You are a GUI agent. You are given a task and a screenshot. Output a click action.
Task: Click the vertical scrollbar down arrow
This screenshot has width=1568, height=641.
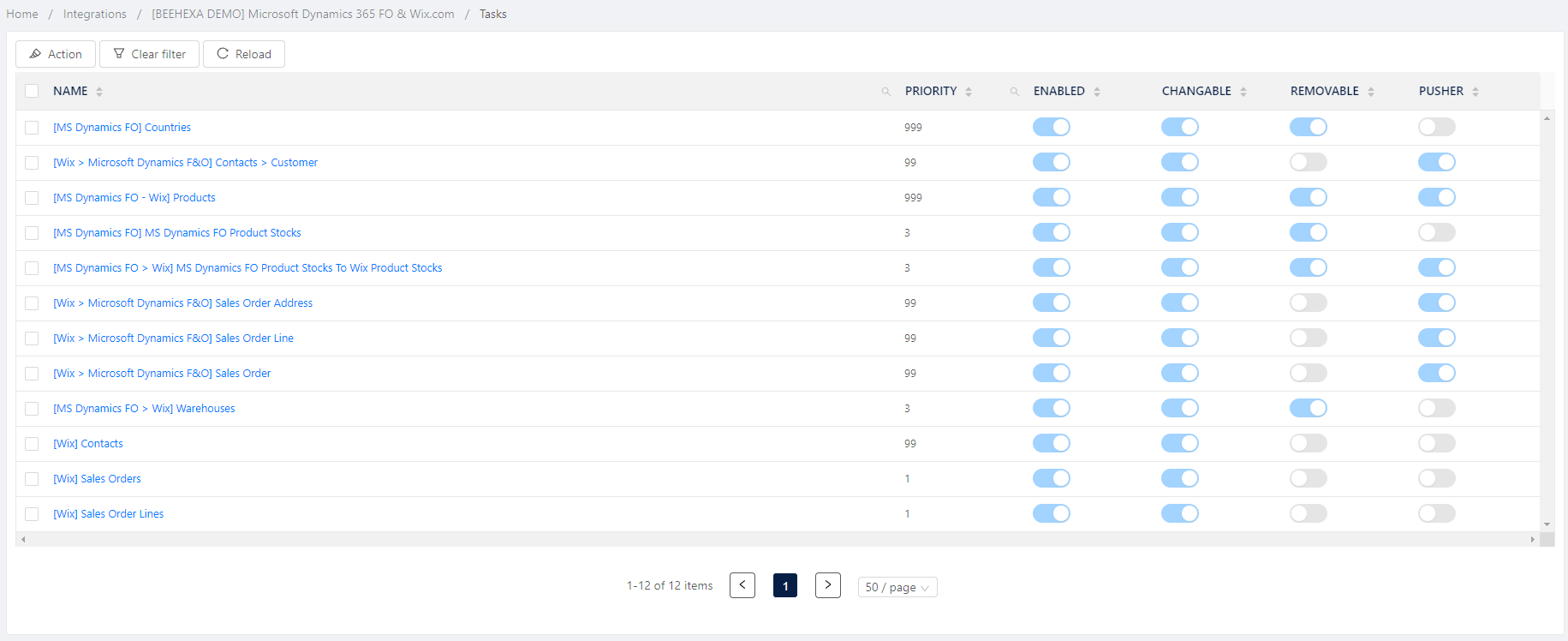point(1547,524)
